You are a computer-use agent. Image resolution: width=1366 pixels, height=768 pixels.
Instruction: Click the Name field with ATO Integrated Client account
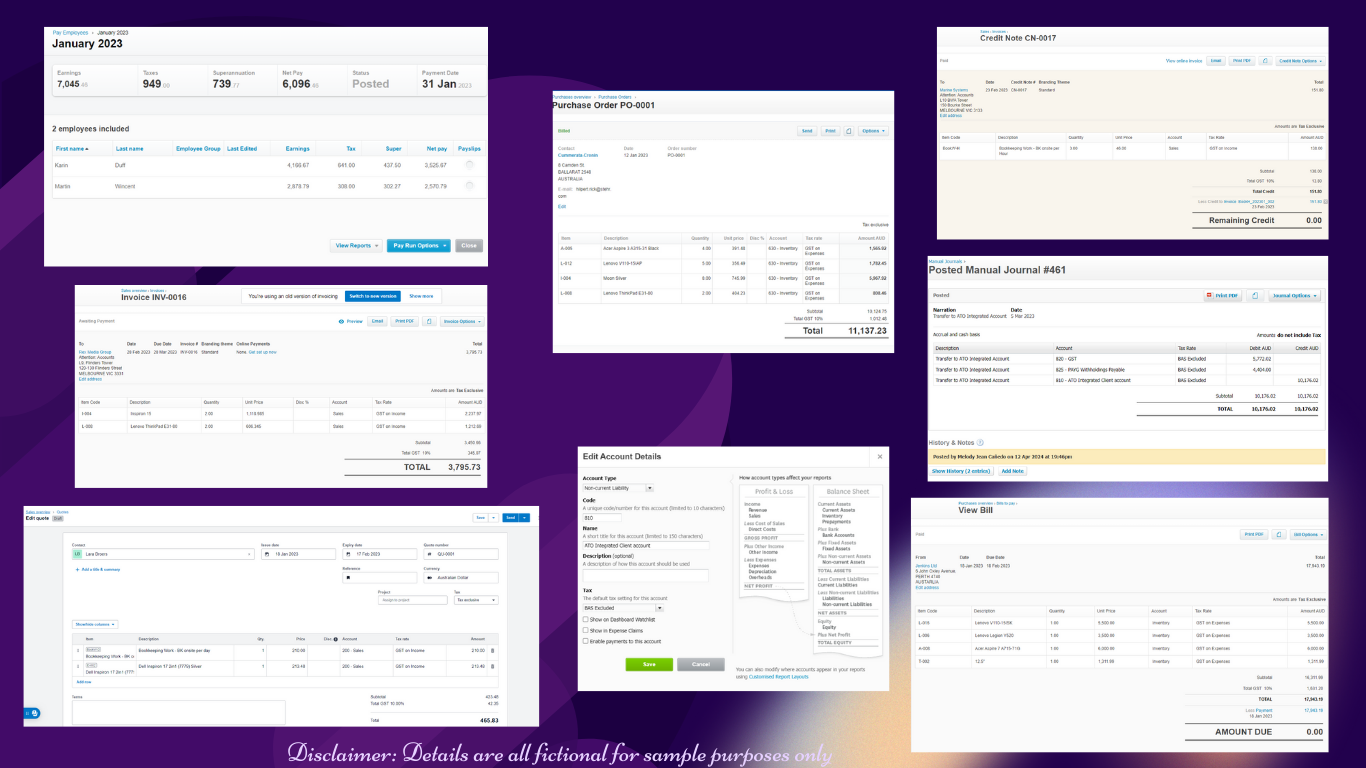[645, 546]
